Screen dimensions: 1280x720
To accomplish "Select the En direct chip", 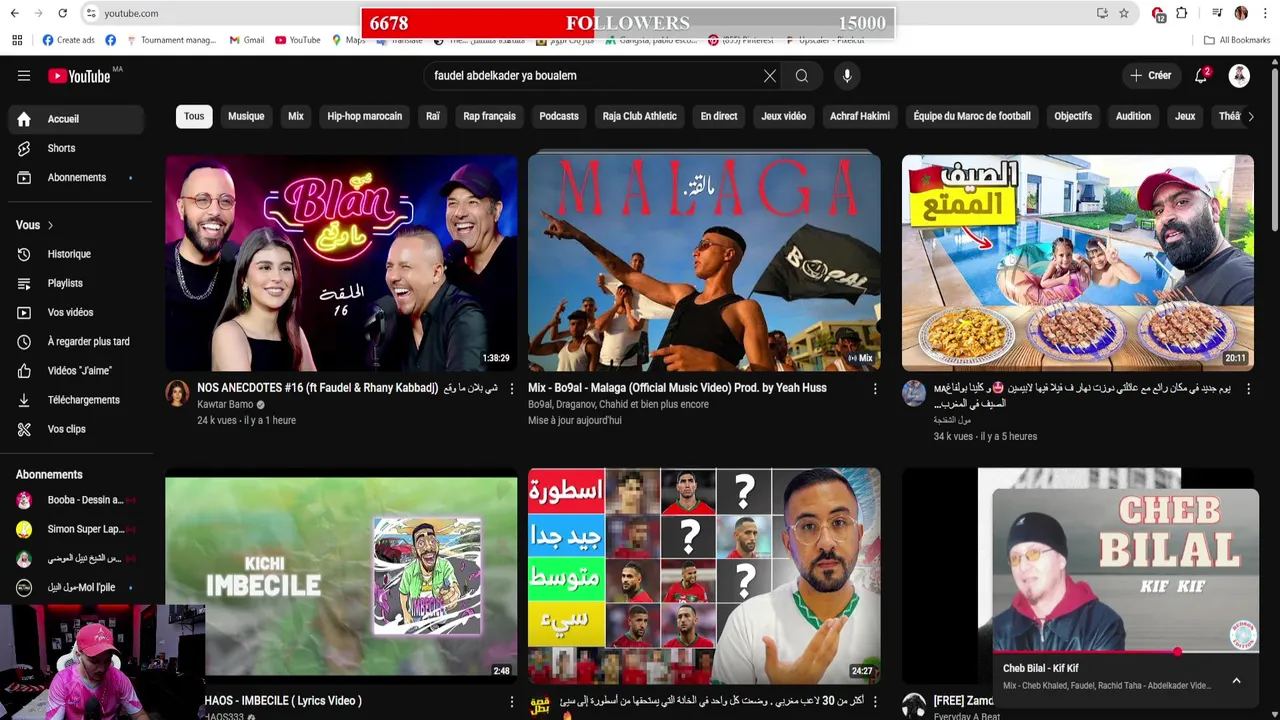I will pyautogui.click(x=719, y=116).
